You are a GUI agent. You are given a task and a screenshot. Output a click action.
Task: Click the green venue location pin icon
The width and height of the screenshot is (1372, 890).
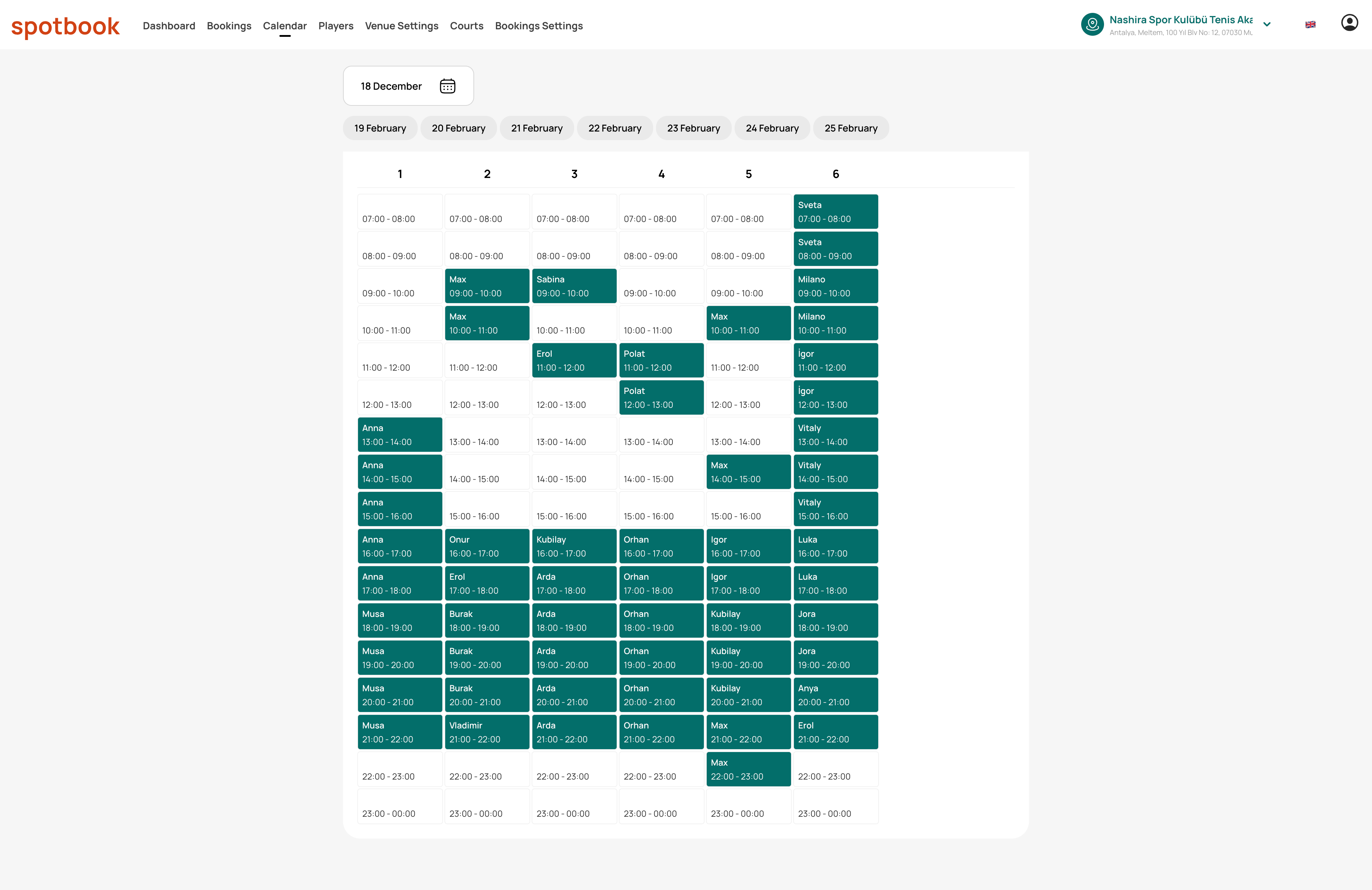coord(1092,24)
